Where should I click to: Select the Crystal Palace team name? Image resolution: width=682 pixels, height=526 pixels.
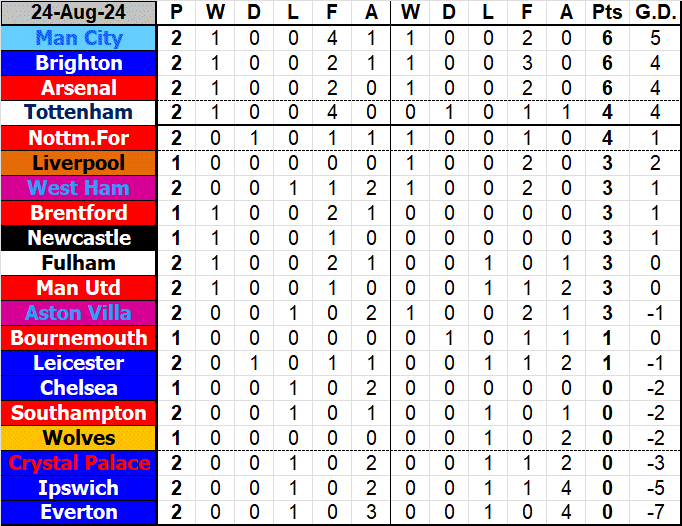(x=79, y=463)
